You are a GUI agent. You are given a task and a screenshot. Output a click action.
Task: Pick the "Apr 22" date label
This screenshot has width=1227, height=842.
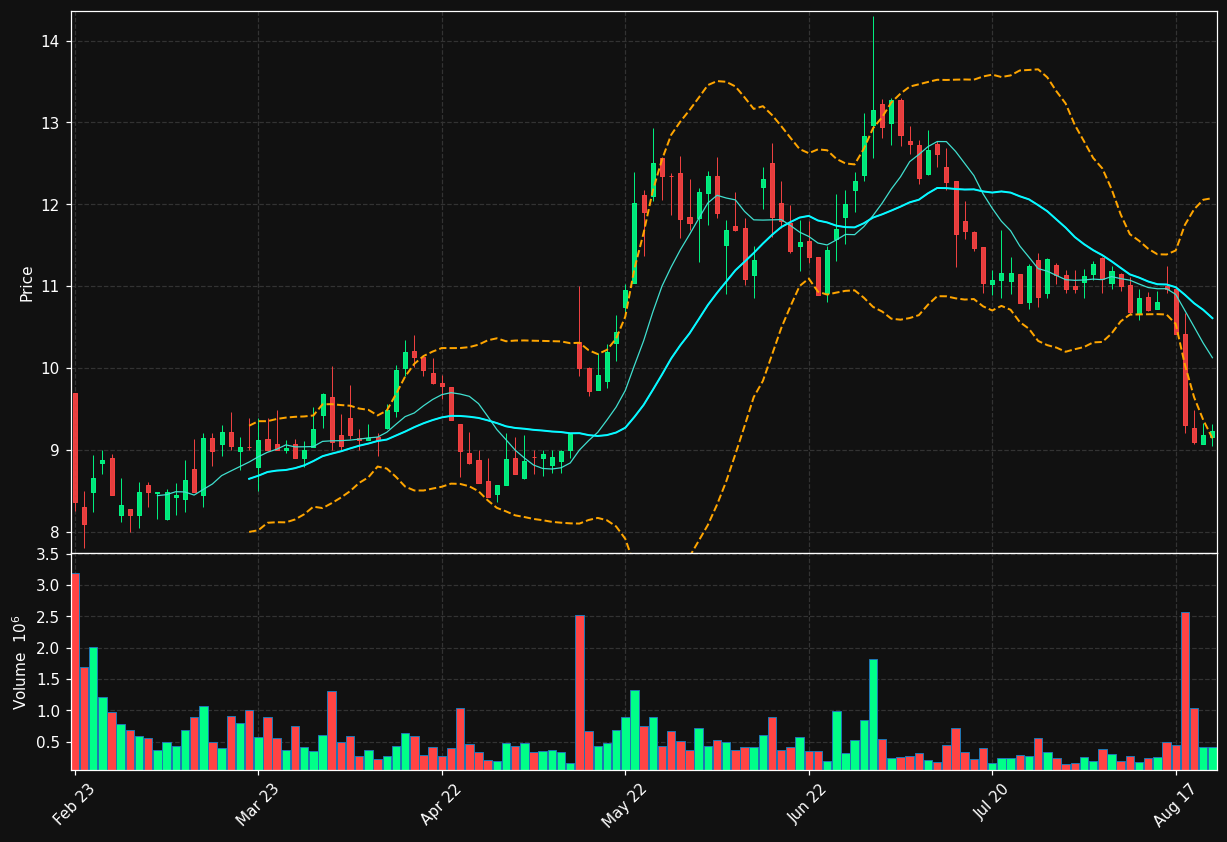tap(440, 803)
